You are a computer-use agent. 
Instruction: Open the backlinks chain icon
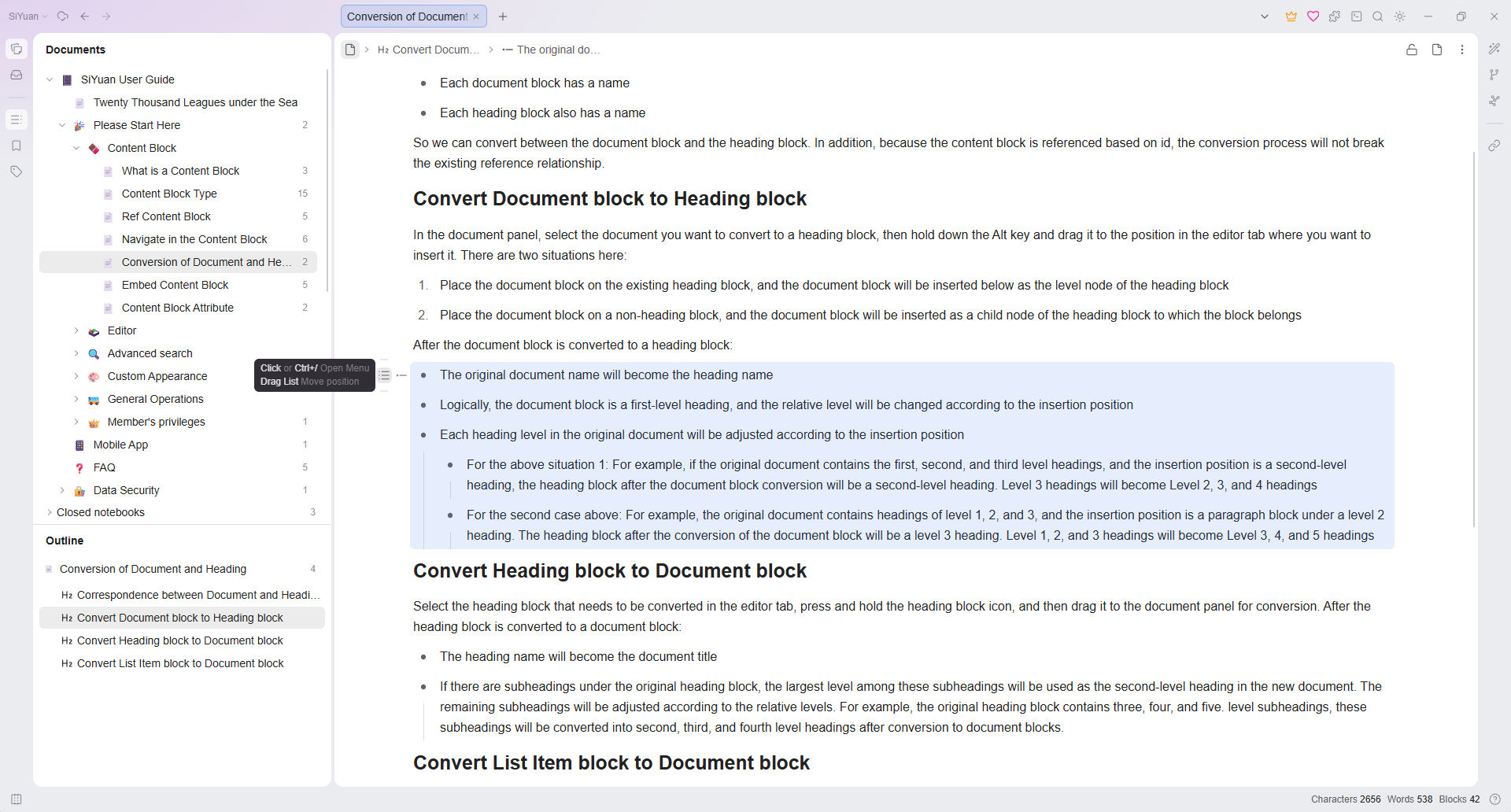click(1494, 146)
